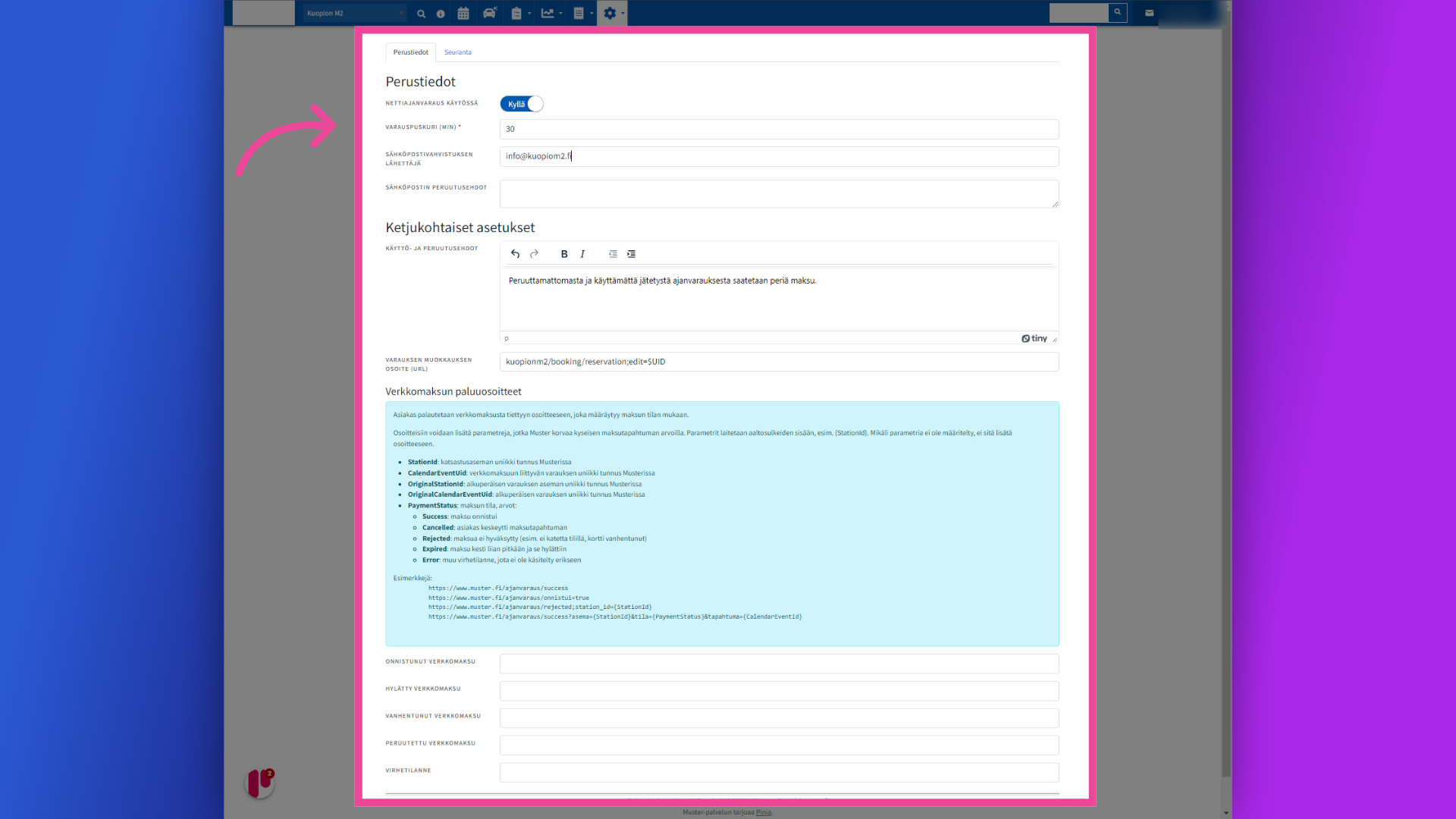
Task: Click the Hylätty verkkomaksu field
Action: (779, 691)
